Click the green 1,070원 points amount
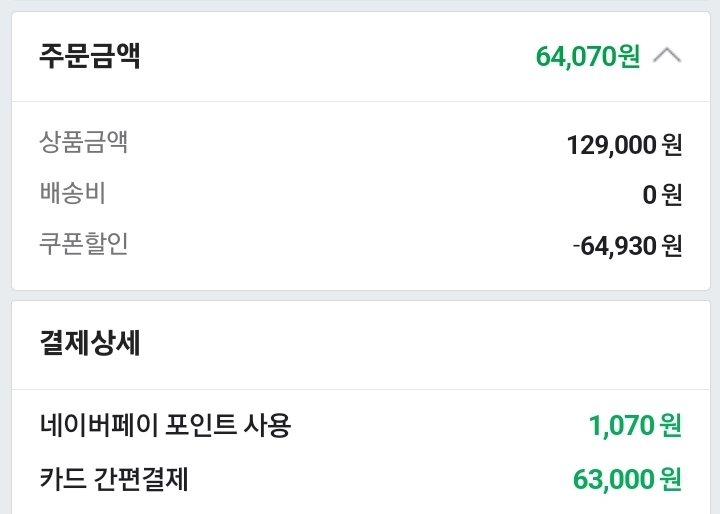 tap(635, 426)
